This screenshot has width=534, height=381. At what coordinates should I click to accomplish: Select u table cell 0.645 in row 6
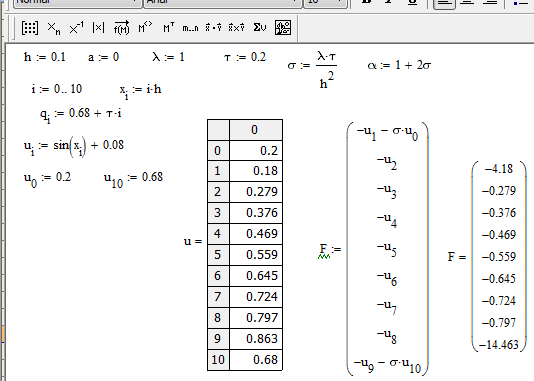[256, 275]
